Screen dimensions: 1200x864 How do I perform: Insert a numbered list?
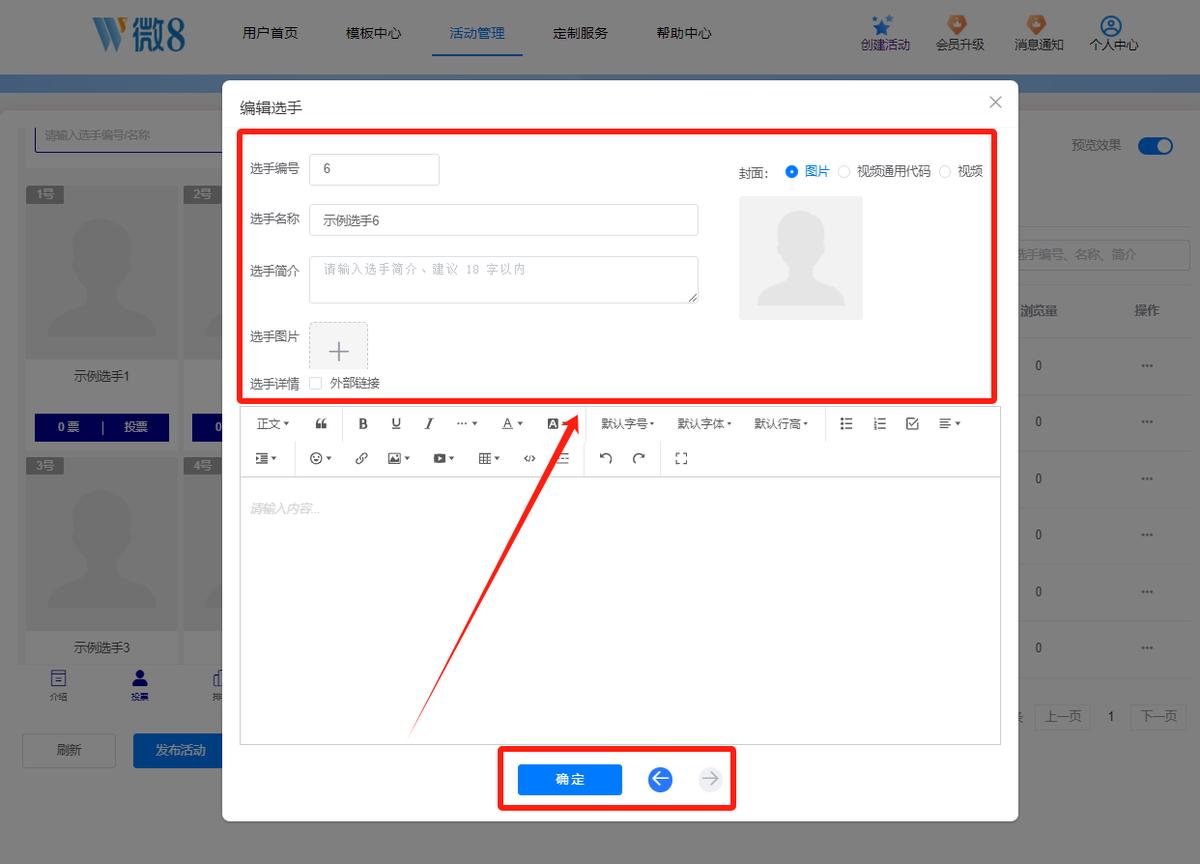coord(879,424)
